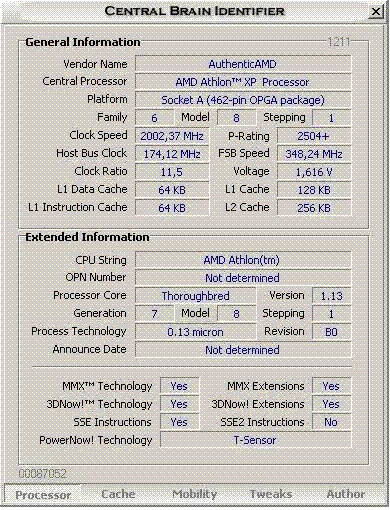This screenshot has height=510, width=390.
Task: Click the P-Rating field showing 2504+
Action: pos(314,136)
